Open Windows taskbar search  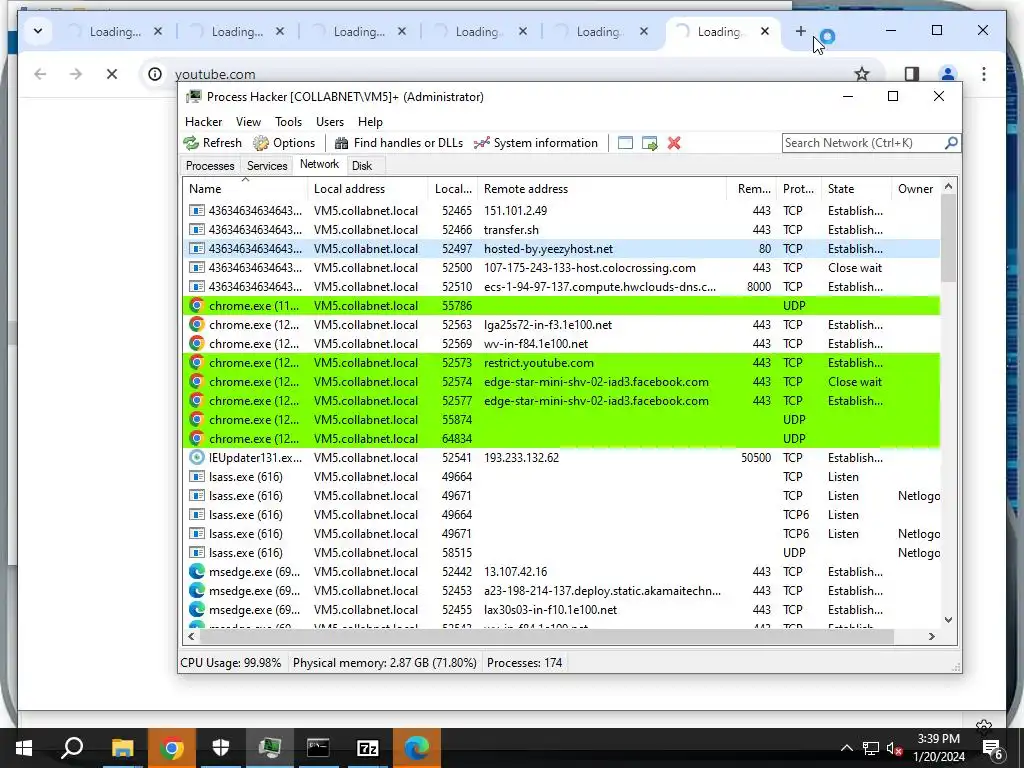[x=72, y=748]
